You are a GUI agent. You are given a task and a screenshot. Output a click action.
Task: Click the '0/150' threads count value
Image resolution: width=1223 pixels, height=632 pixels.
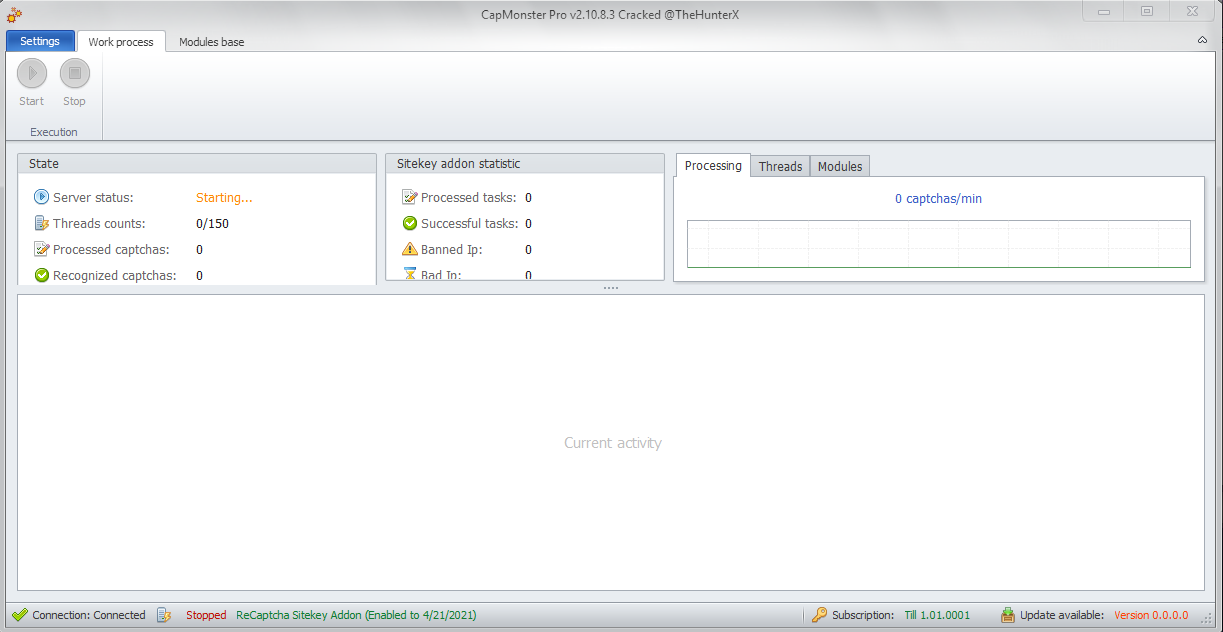point(212,224)
